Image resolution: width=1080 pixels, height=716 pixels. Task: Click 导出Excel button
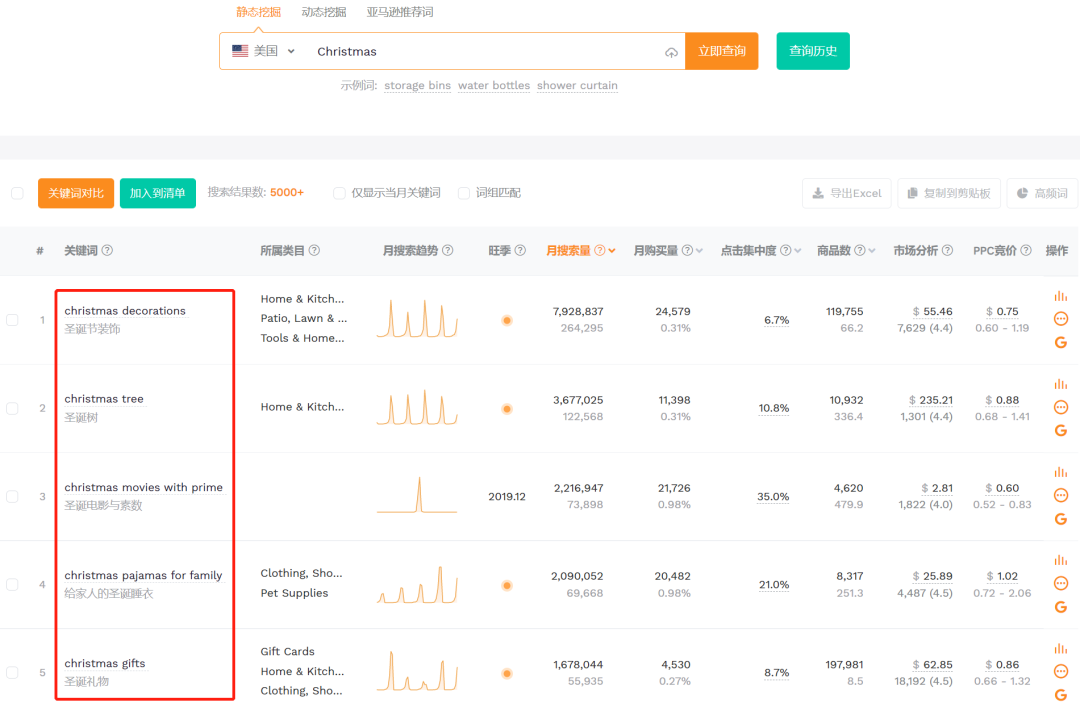click(847, 193)
